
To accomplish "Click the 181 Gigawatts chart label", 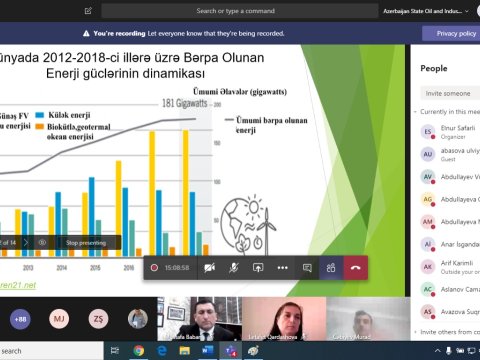I will point(185,103).
